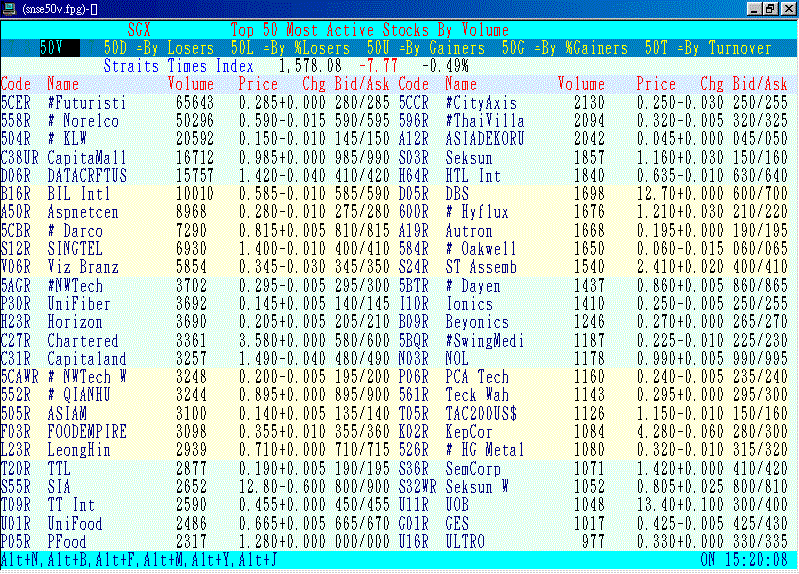Click the # QIANHU stock name
The image size is (799, 574).
[79, 395]
